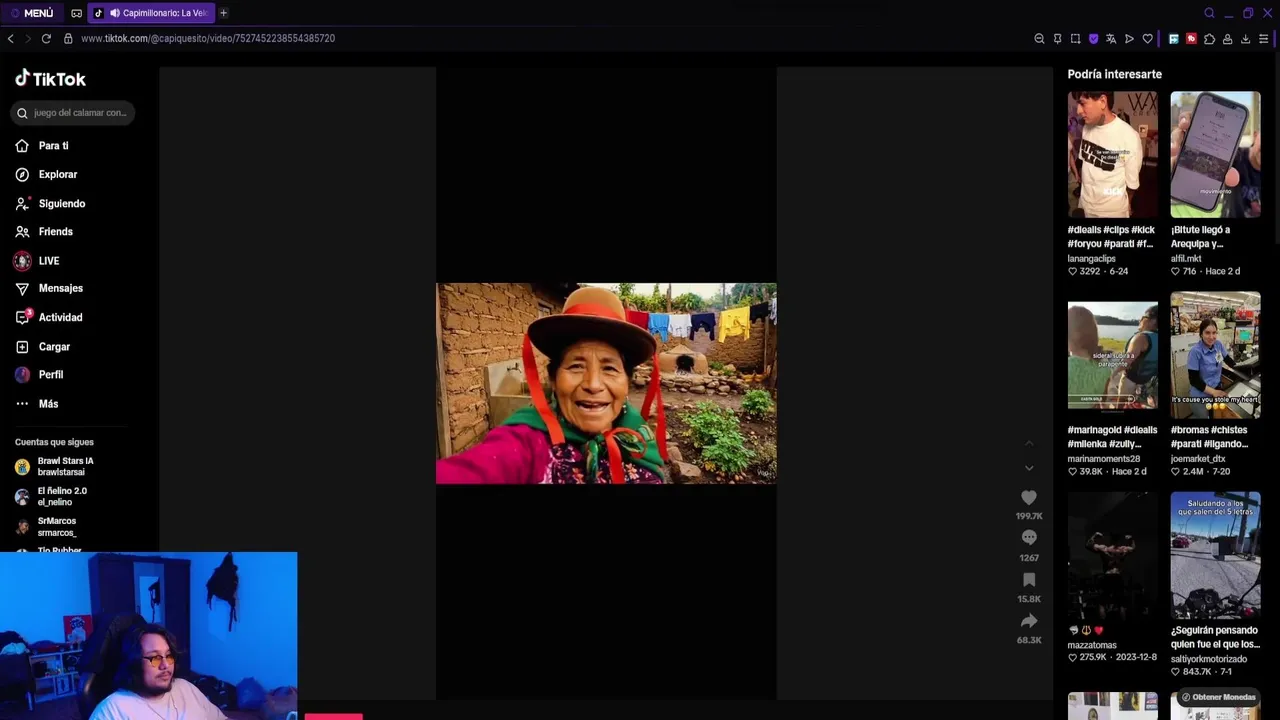The height and width of the screenshot is (720, 1280).
Task: Open Actividad notifications
Action: click(50, 317)
